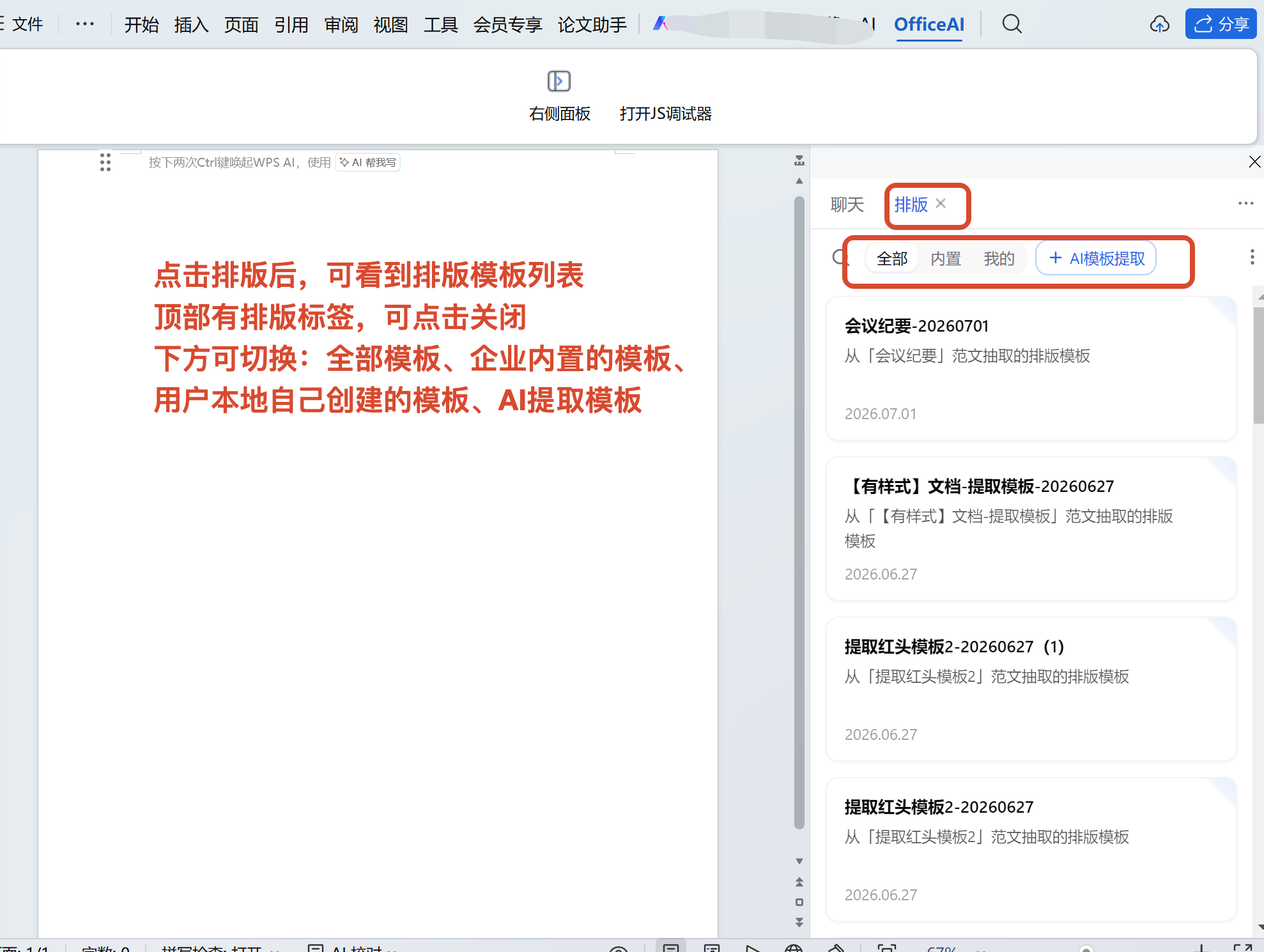Select the 全部 template filter
This screenshot has height=952, width=1264.
click(x=892, y=258)
